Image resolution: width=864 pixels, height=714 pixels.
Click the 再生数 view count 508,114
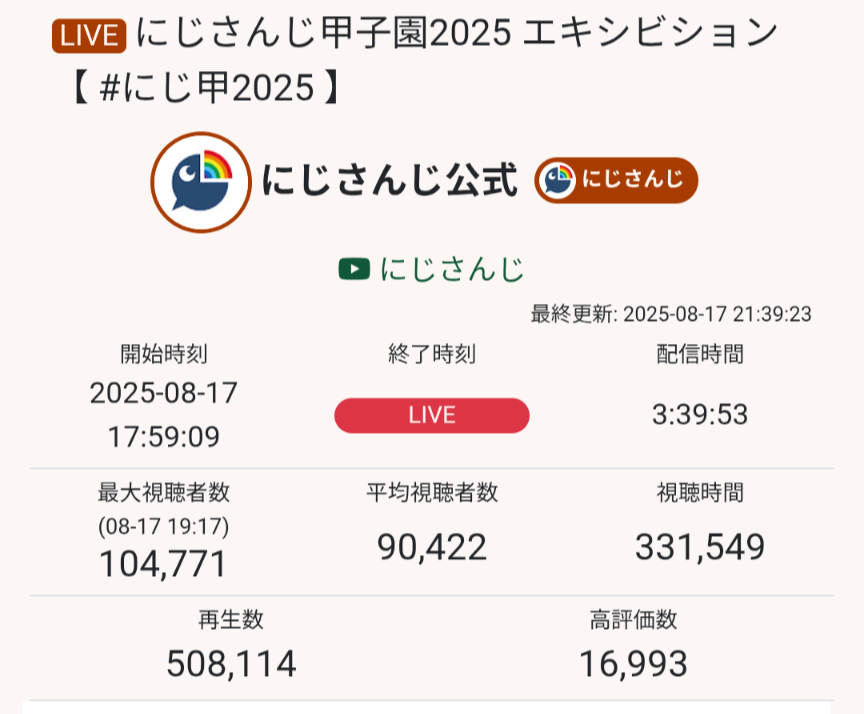point(231,663)
